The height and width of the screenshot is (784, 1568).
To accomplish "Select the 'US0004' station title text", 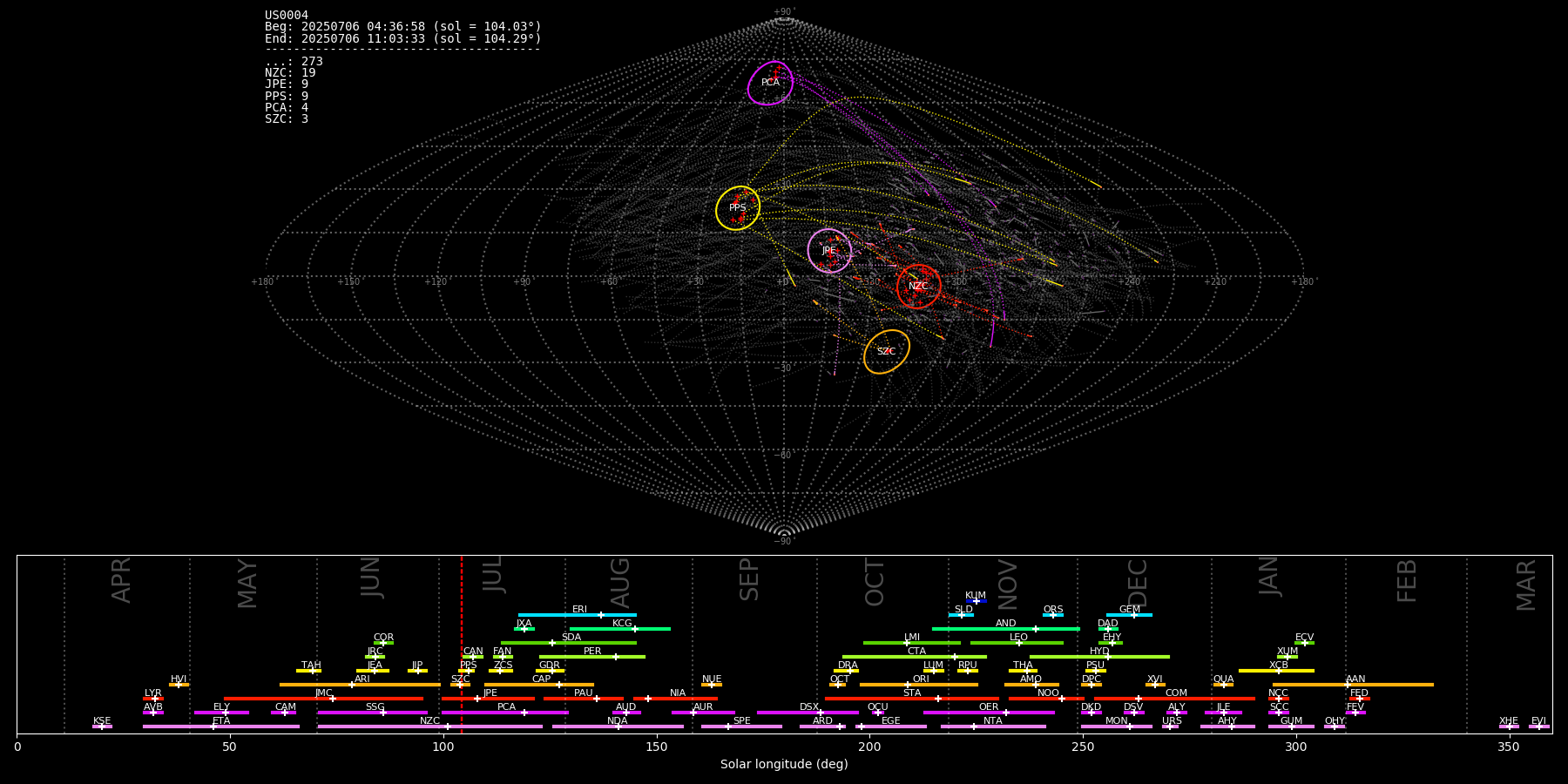I will pyautogui.click(x=287, y=16).
